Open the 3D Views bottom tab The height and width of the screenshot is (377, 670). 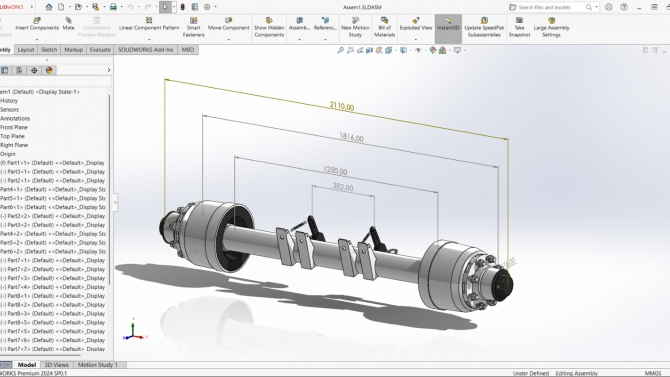pos(56,365)
